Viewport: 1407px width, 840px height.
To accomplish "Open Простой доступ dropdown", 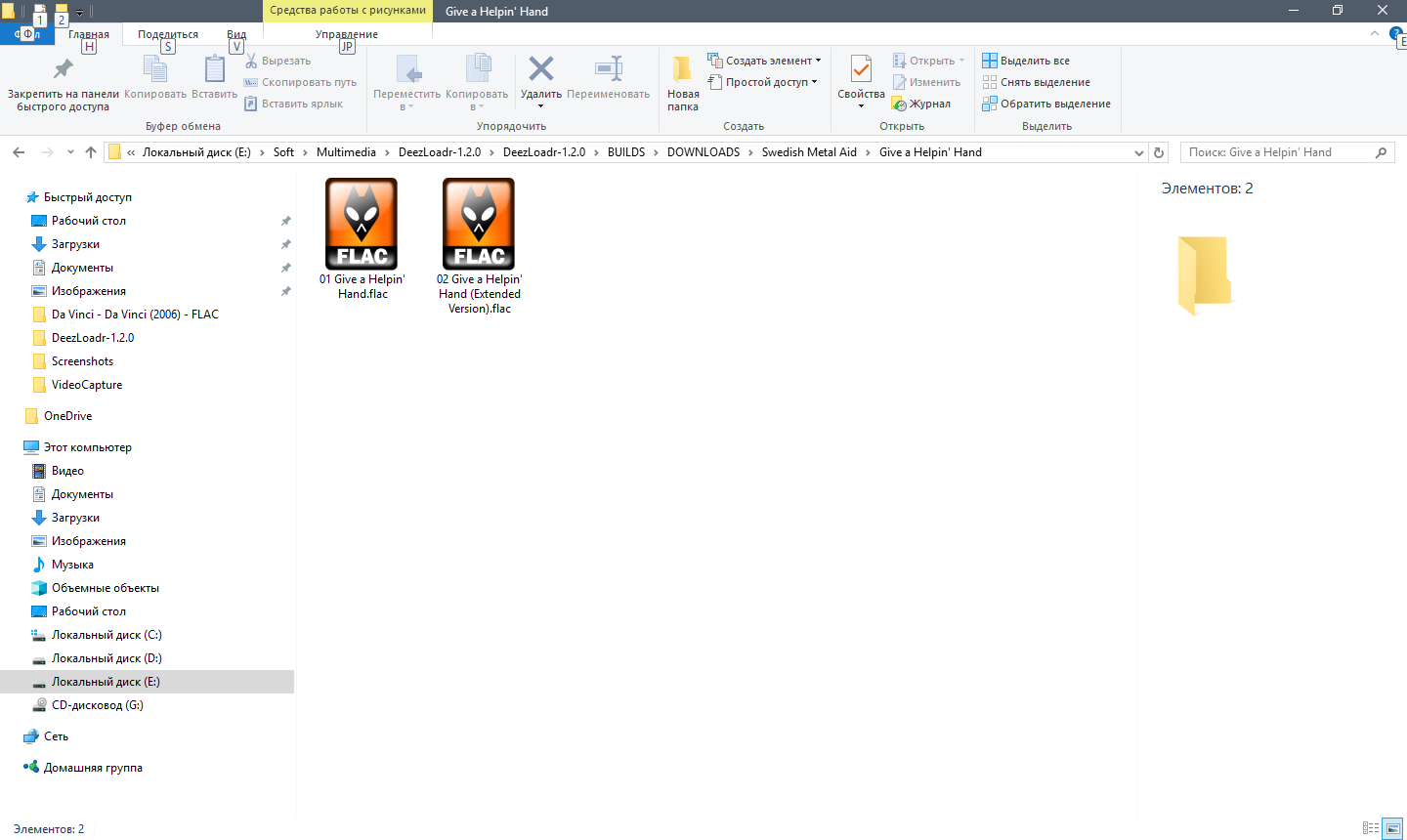I will [762, 82].
